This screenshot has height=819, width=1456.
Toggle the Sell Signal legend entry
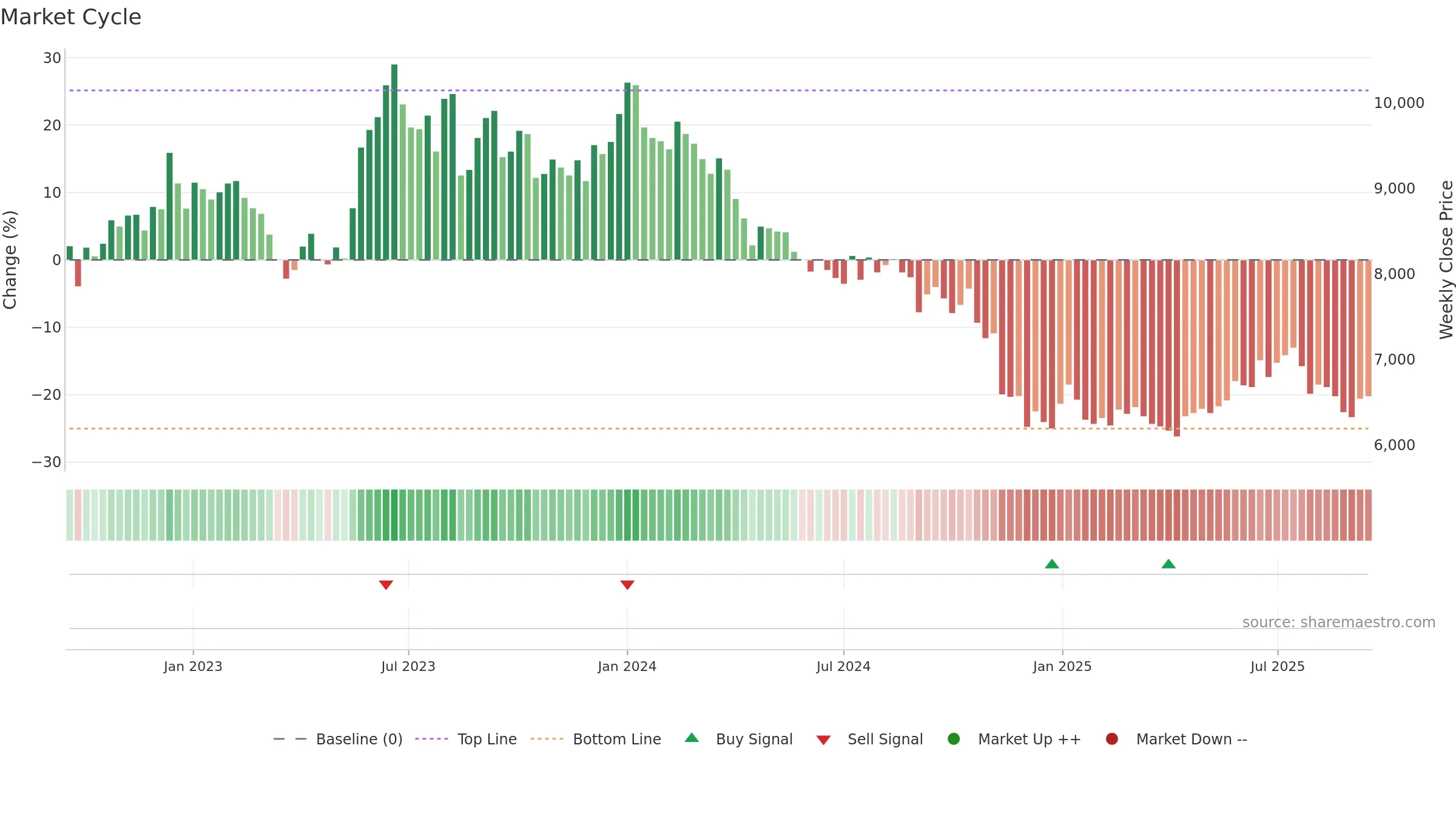pyautogui.click(x=869, y=739)
